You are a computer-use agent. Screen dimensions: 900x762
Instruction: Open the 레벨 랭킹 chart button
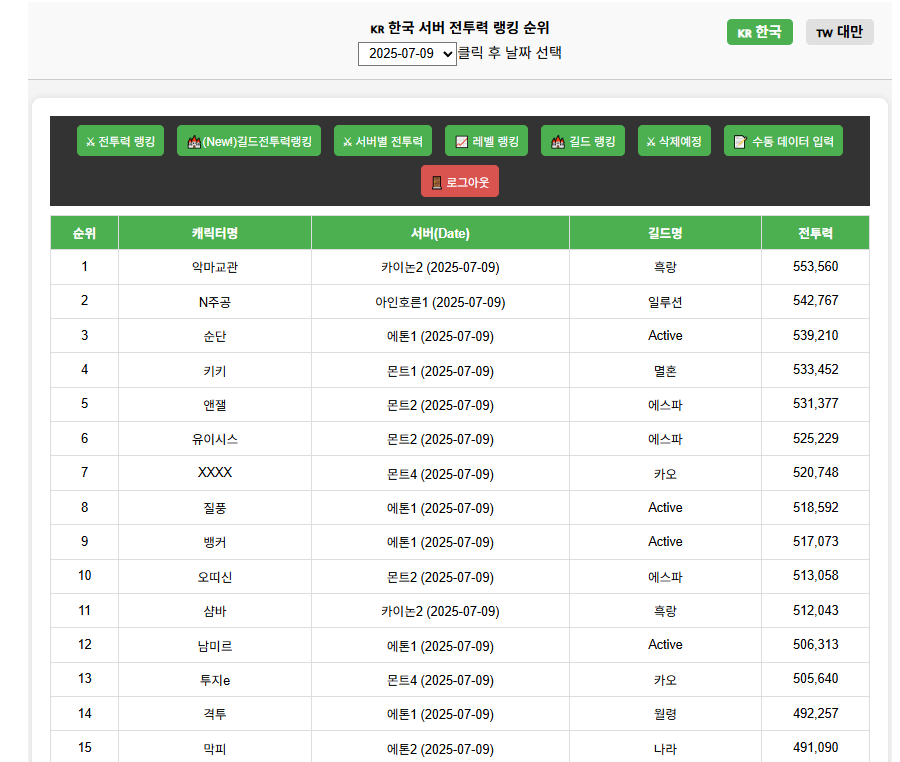point(486,142)
